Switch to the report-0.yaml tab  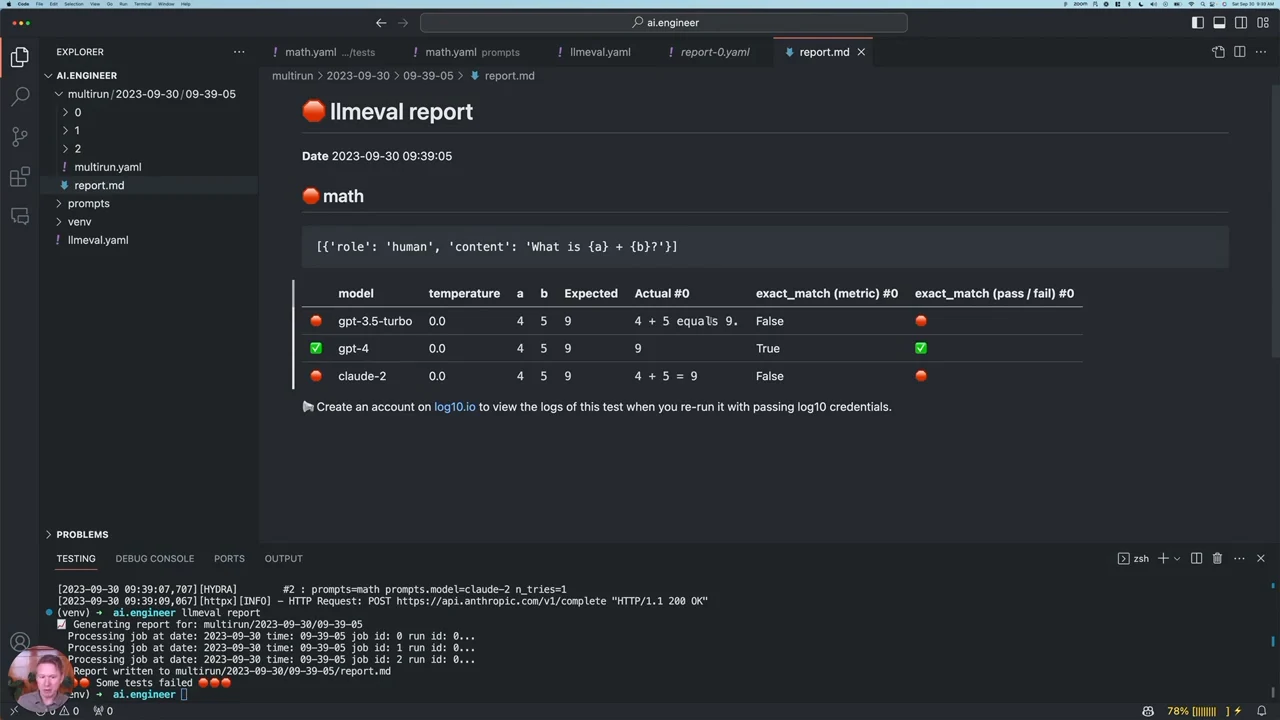(x=714, y=52)
